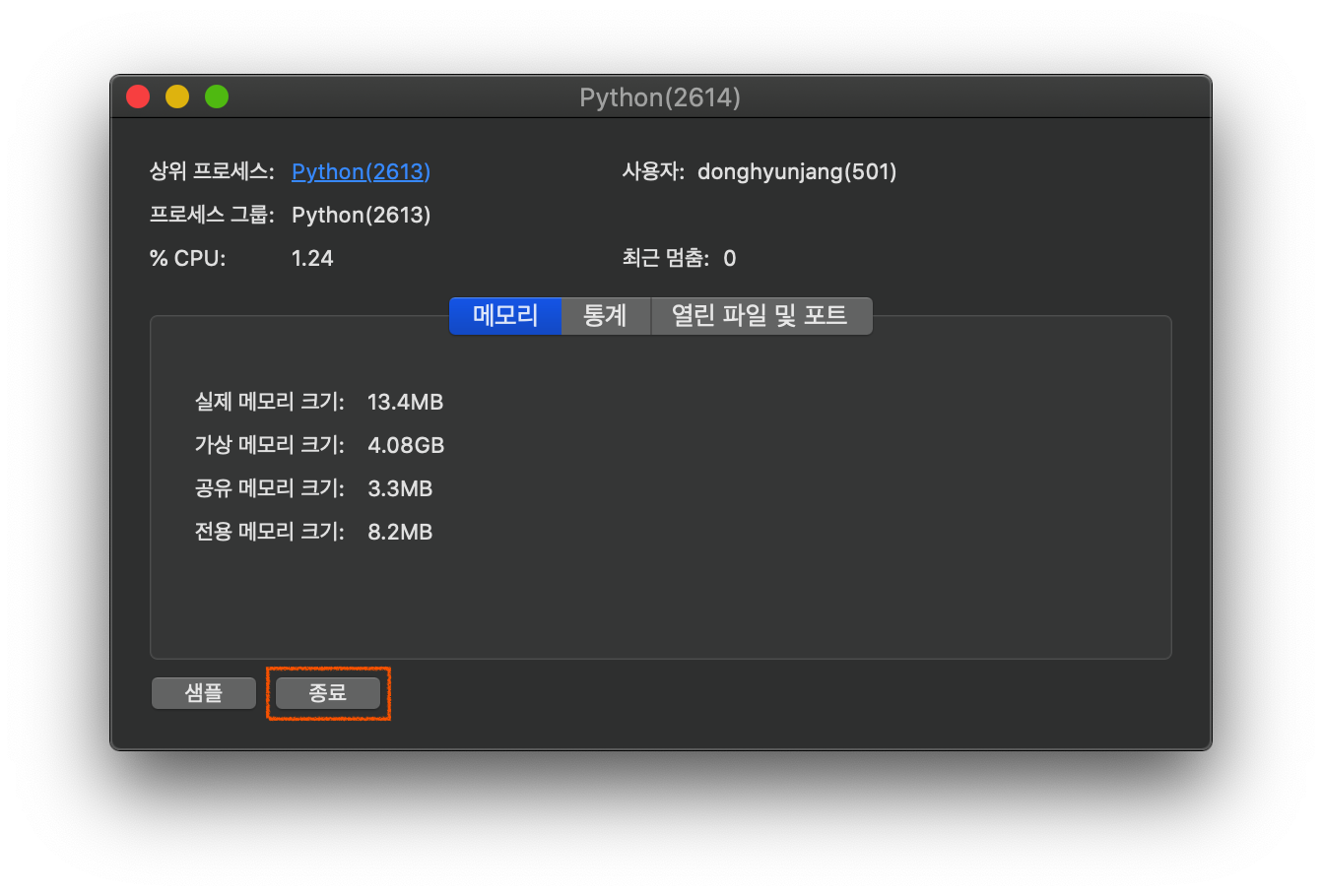Click the 가상 메모리 크기 label
The image size is (1322, 896).
click(270, 445)
